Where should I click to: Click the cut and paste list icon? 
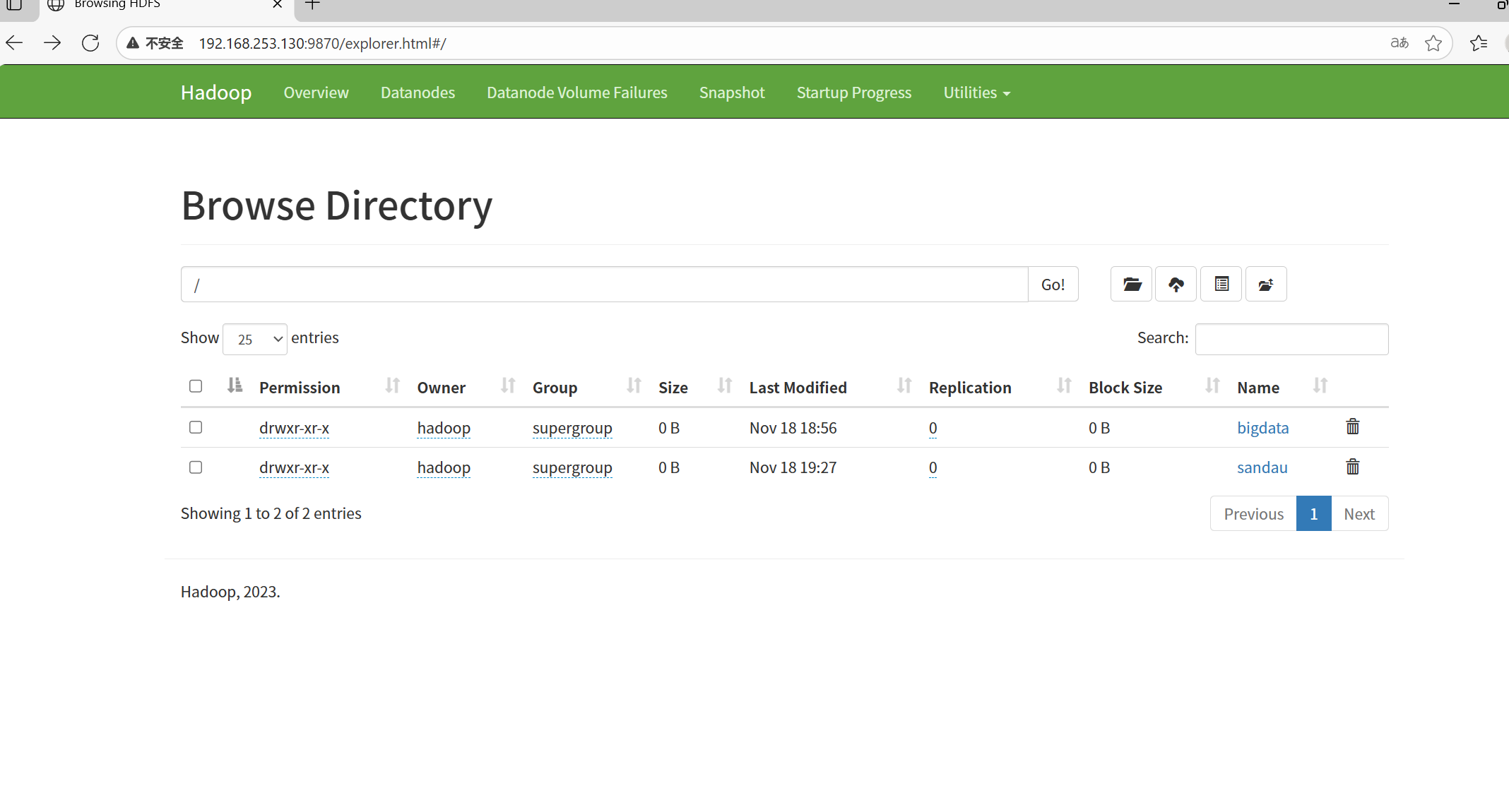[x=1221, y=285]
